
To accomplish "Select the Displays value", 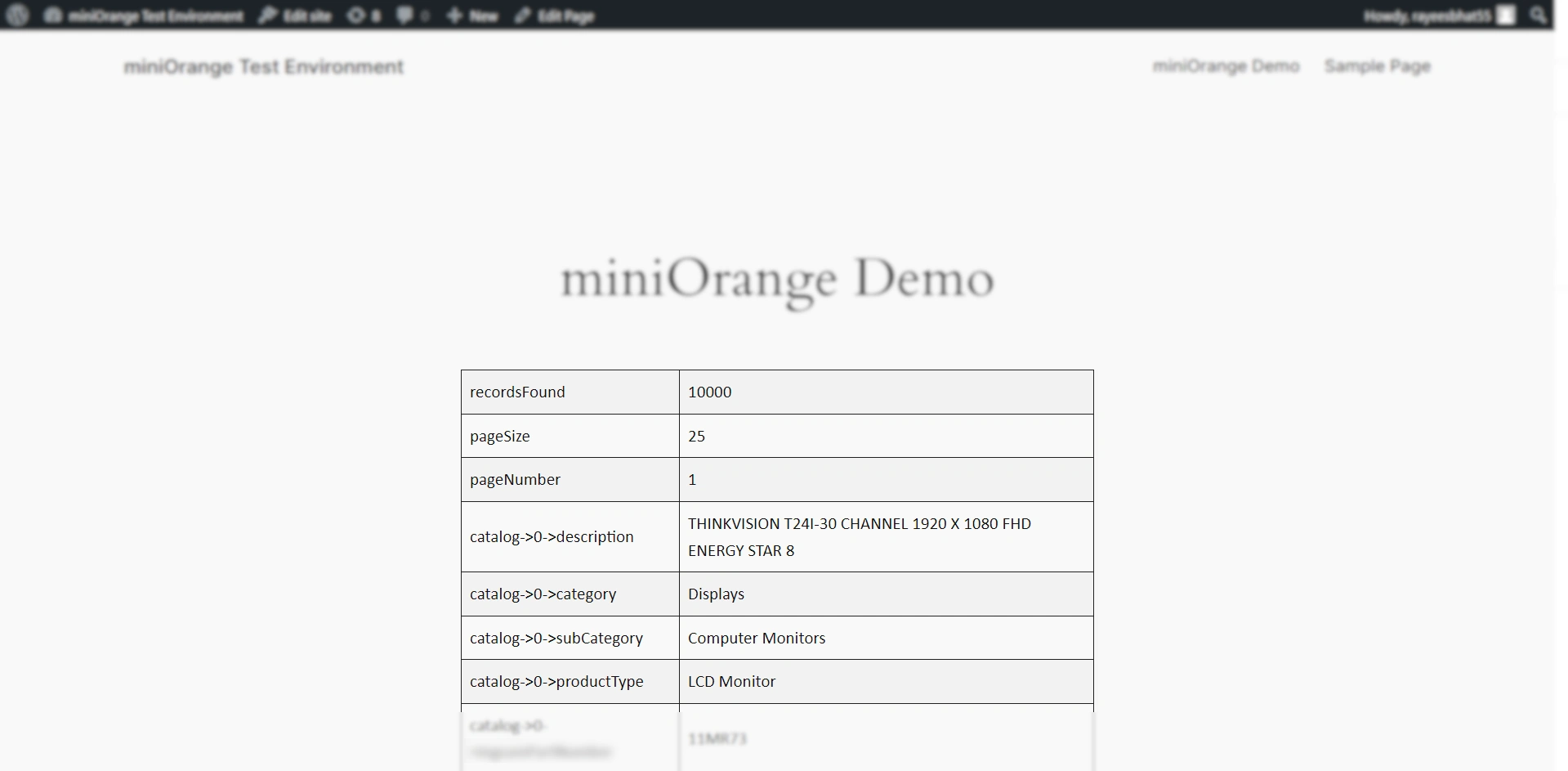I will [716, 594].
